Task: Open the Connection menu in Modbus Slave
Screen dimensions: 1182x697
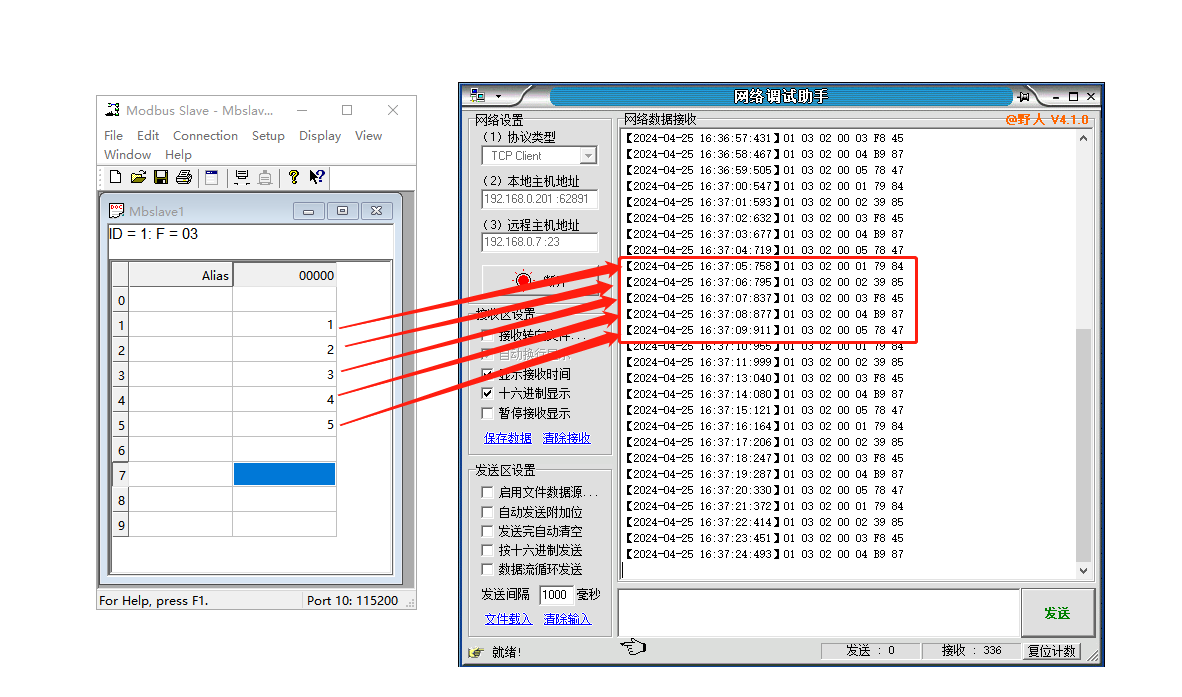Action: [205, 136]
